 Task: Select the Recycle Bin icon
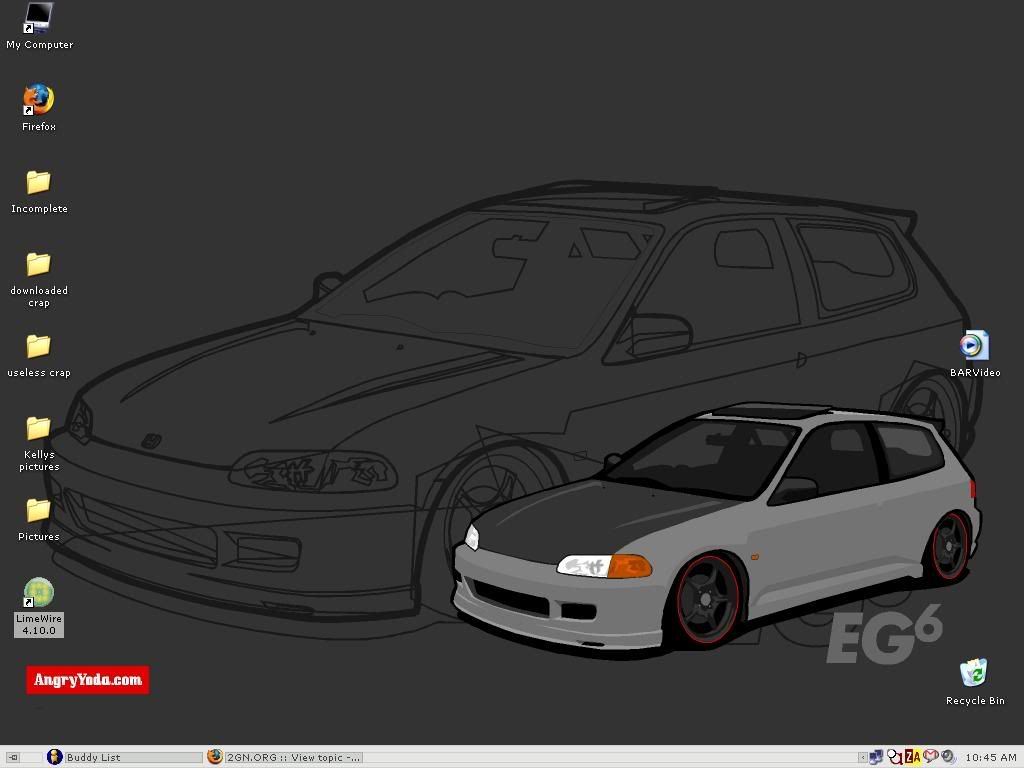pos(974,682)
